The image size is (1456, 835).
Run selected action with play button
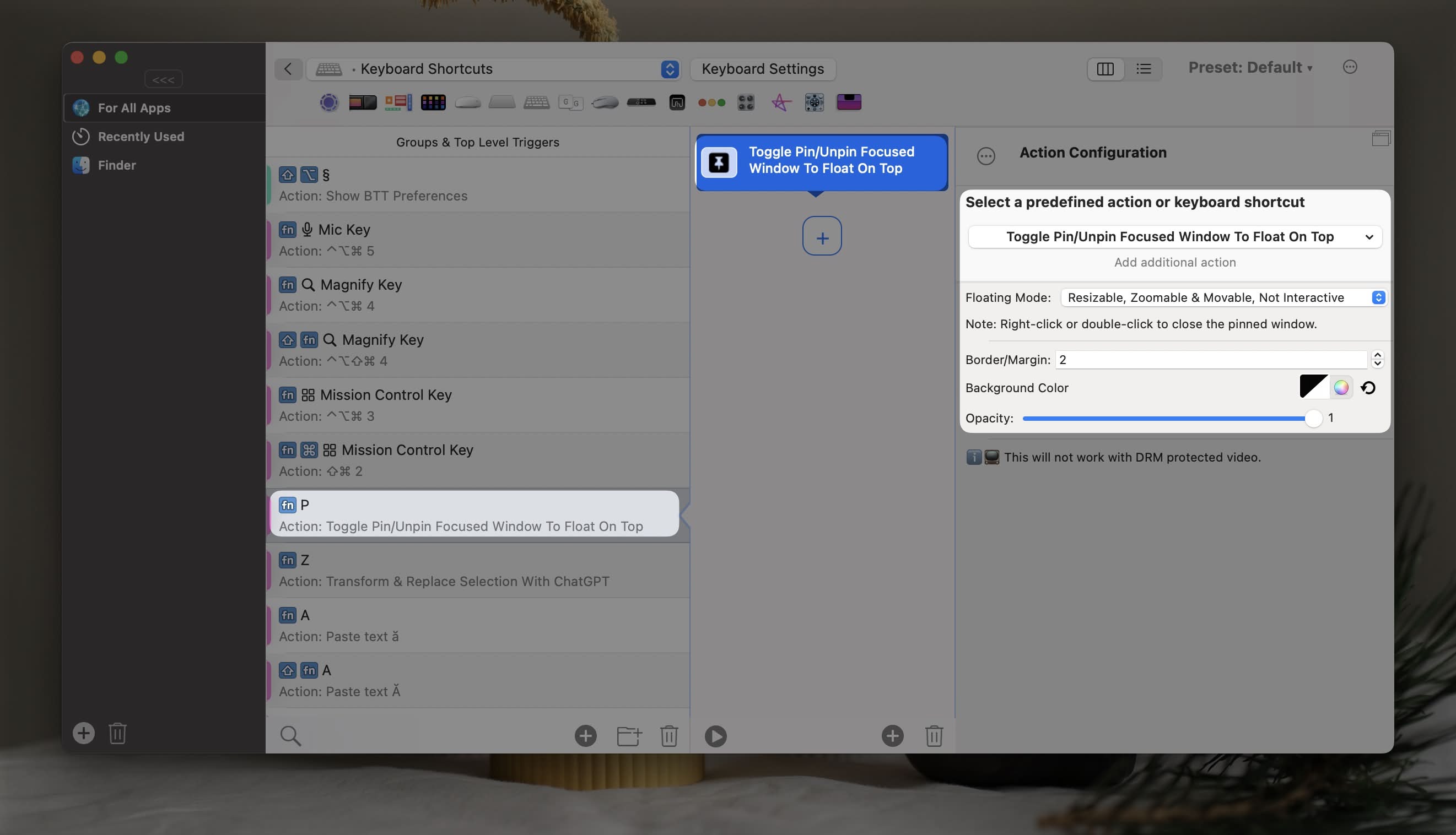[x=715, y=736]
